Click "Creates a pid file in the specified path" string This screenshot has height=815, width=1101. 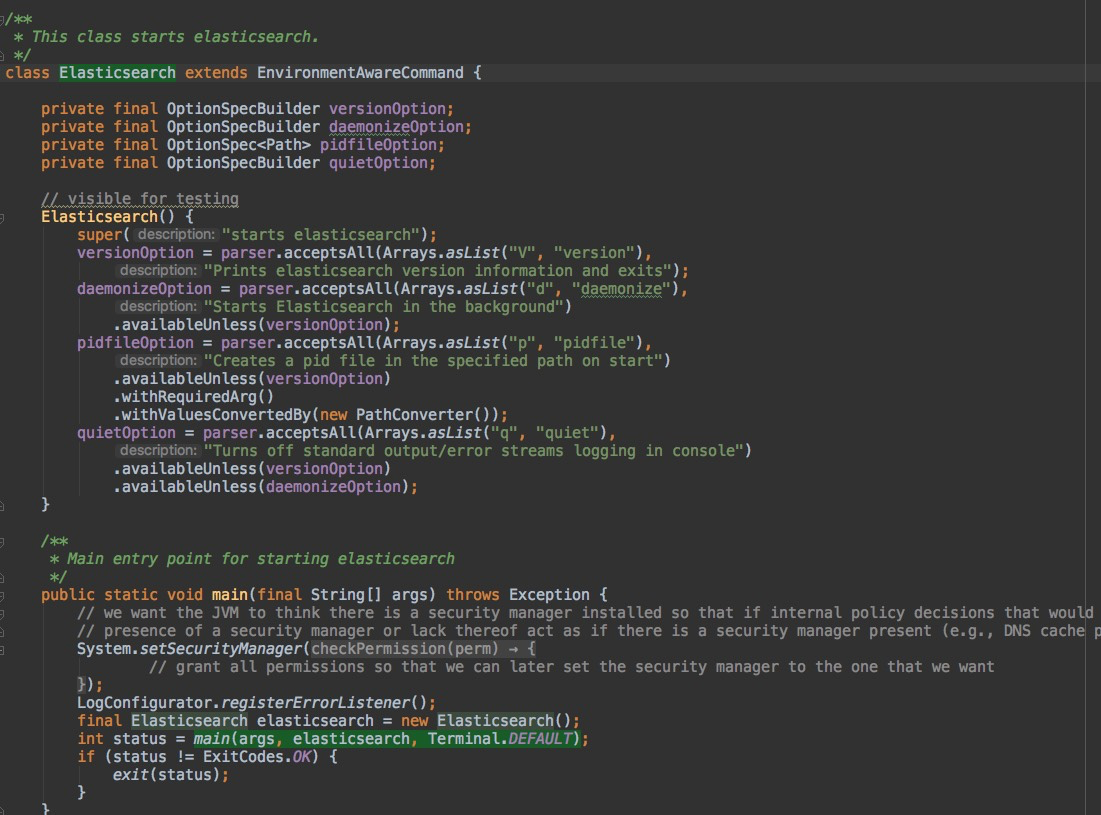click(433, 361)
